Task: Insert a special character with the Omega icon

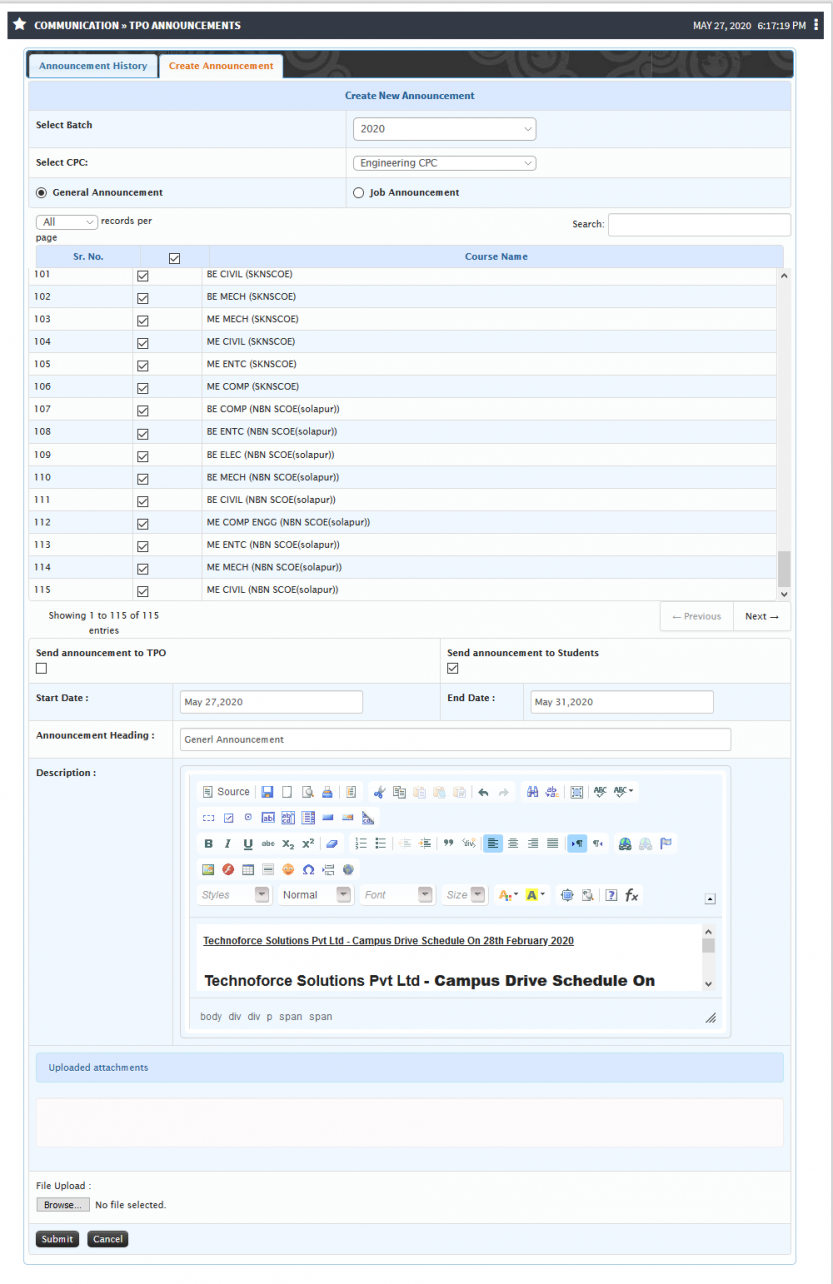Action: [308, 870]
